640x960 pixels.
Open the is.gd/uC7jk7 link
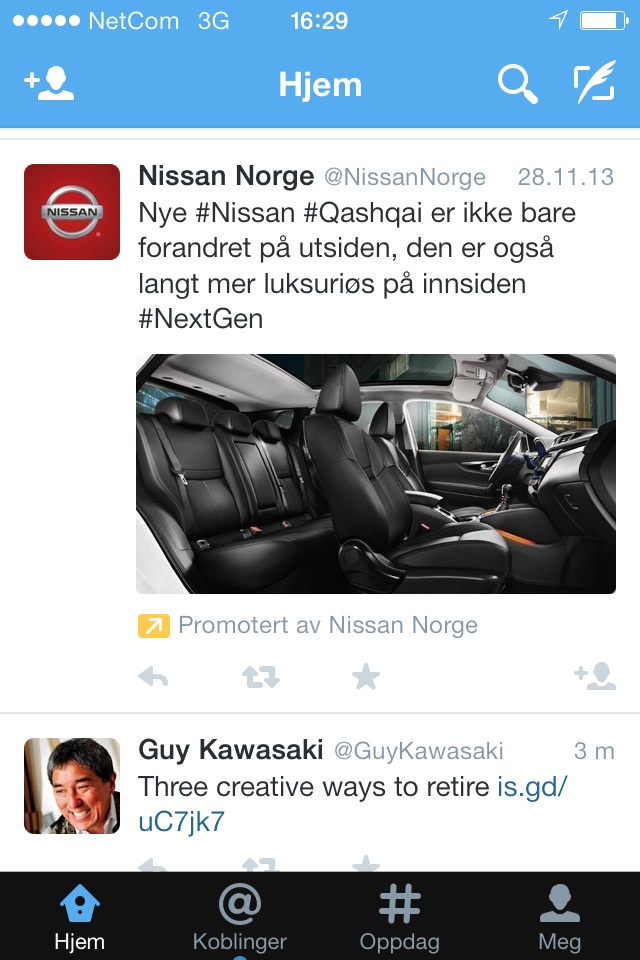353,804
